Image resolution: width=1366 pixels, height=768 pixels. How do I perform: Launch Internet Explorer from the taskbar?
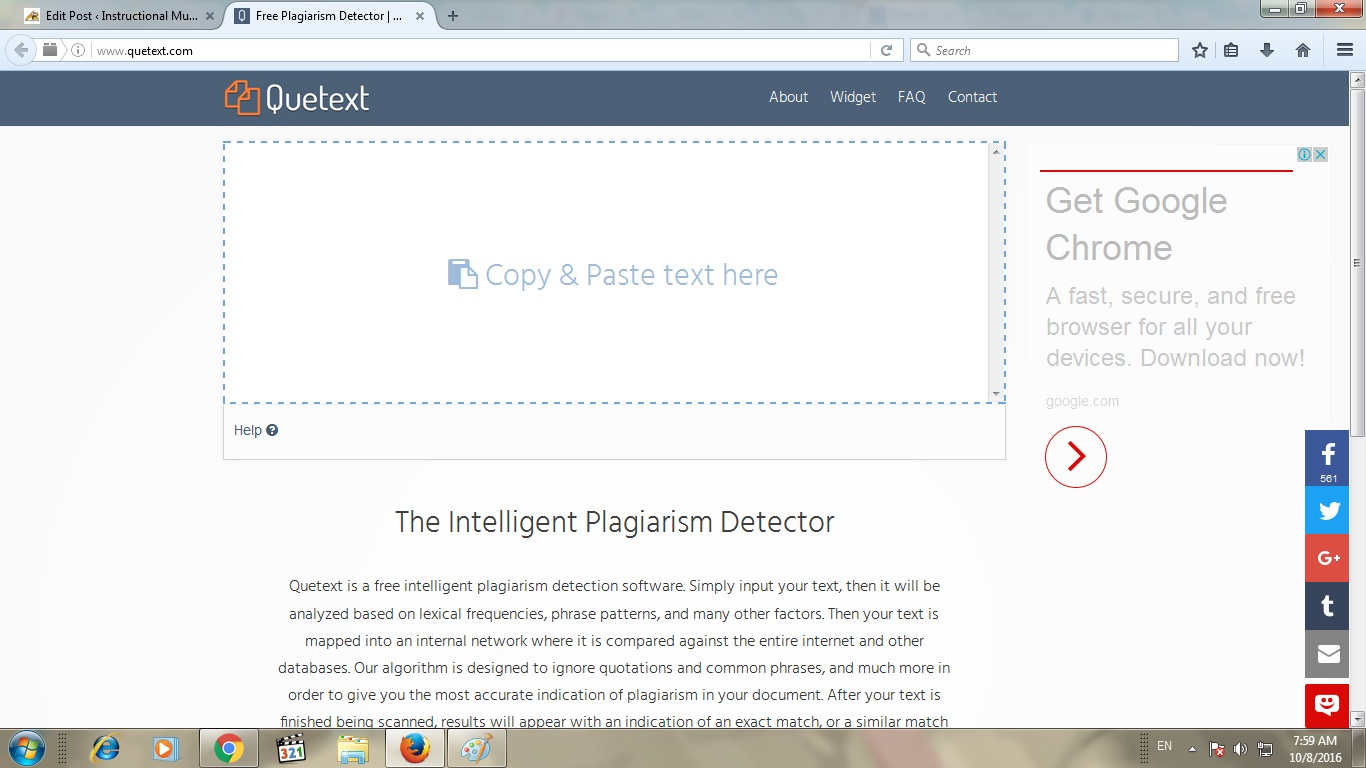point(105,748)
